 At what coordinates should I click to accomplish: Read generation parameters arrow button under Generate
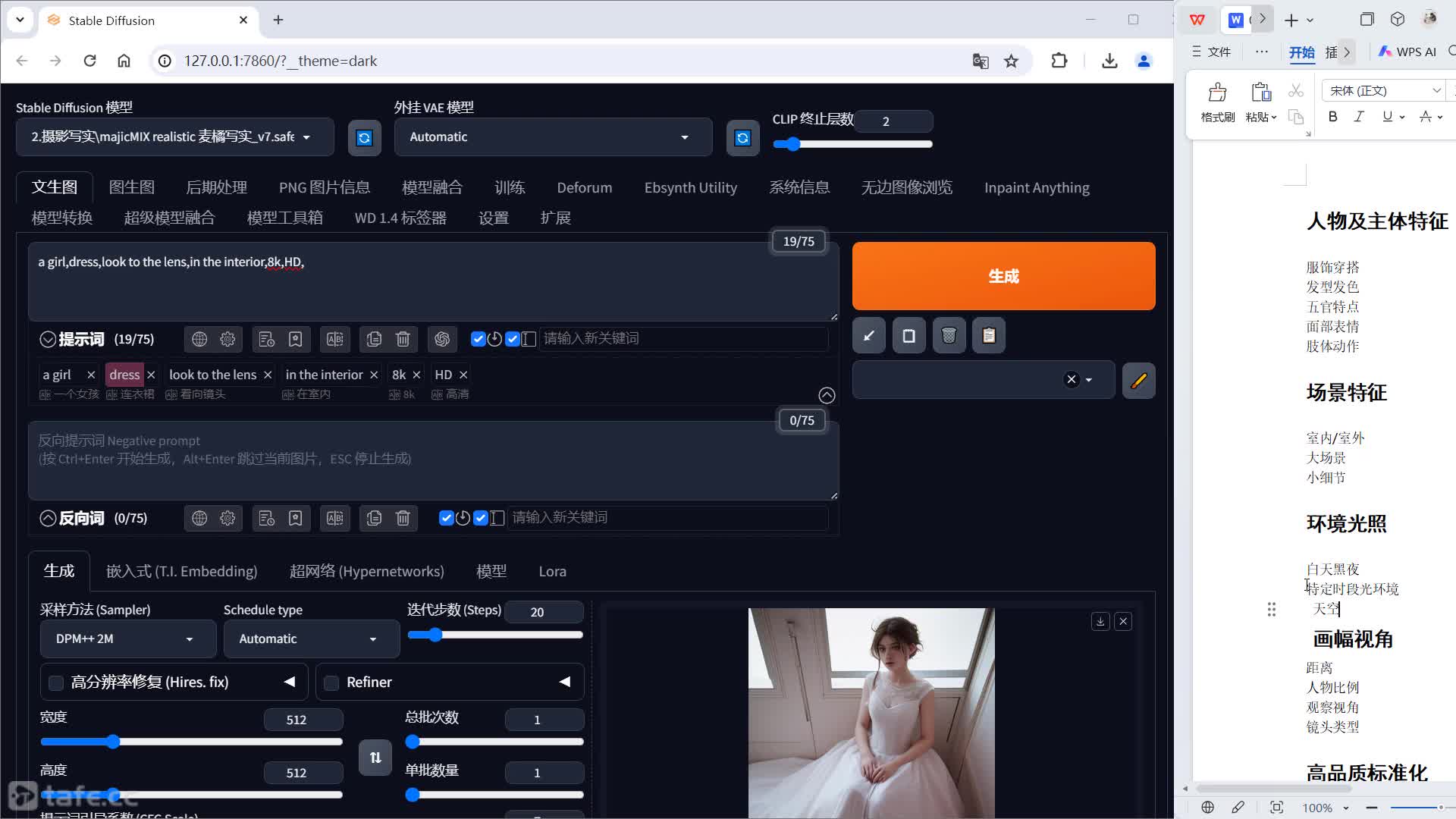(x=869, y=335)
